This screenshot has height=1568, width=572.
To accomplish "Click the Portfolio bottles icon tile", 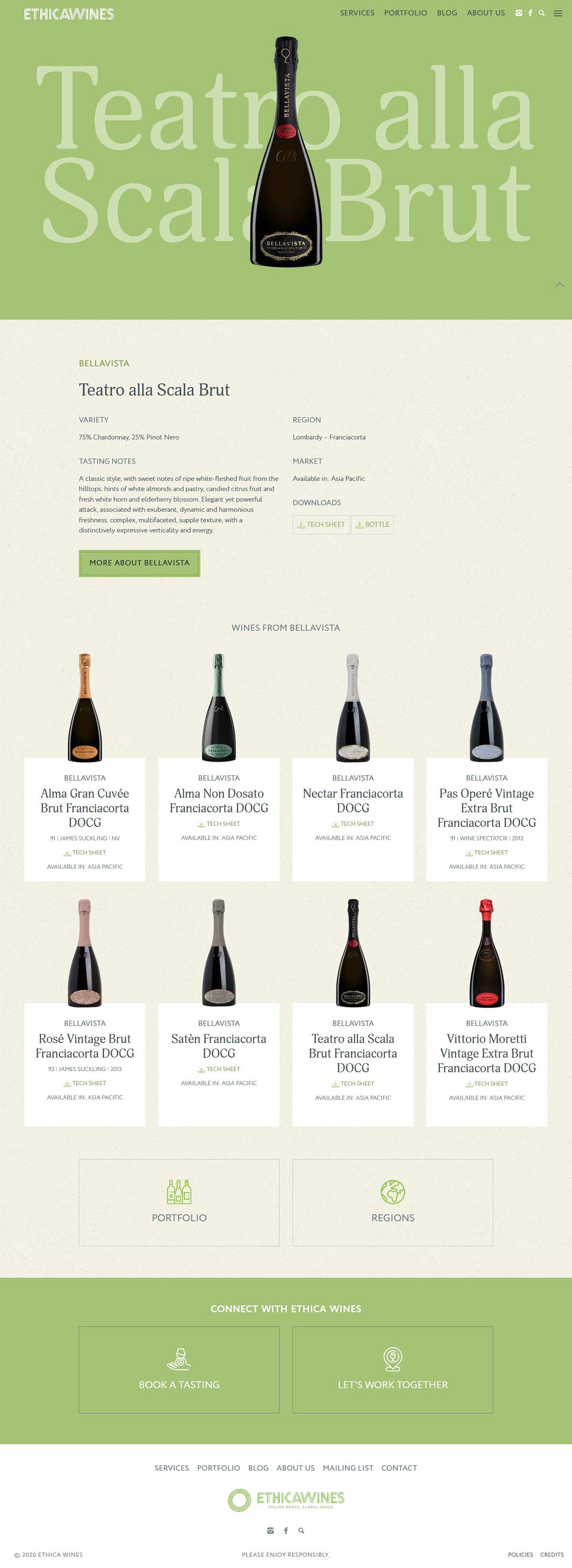I will (179, 1202).
